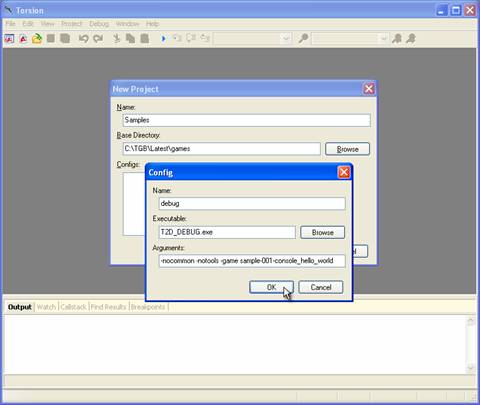Confirm the Config dialog with OK
The height and width of the screenshot is (405, 480).
[x=271, y=287]
